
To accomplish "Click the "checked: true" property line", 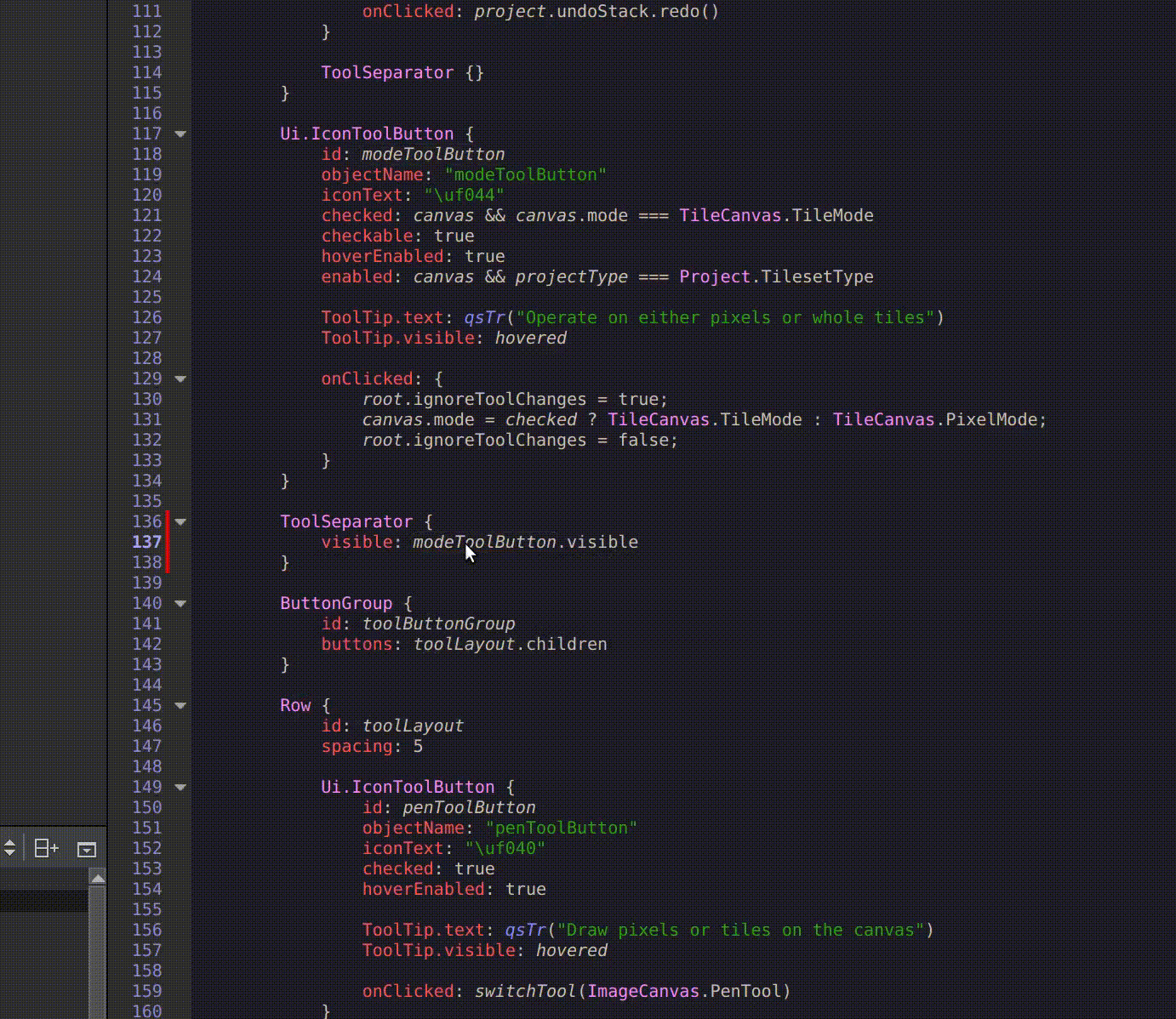I will 428,868.
